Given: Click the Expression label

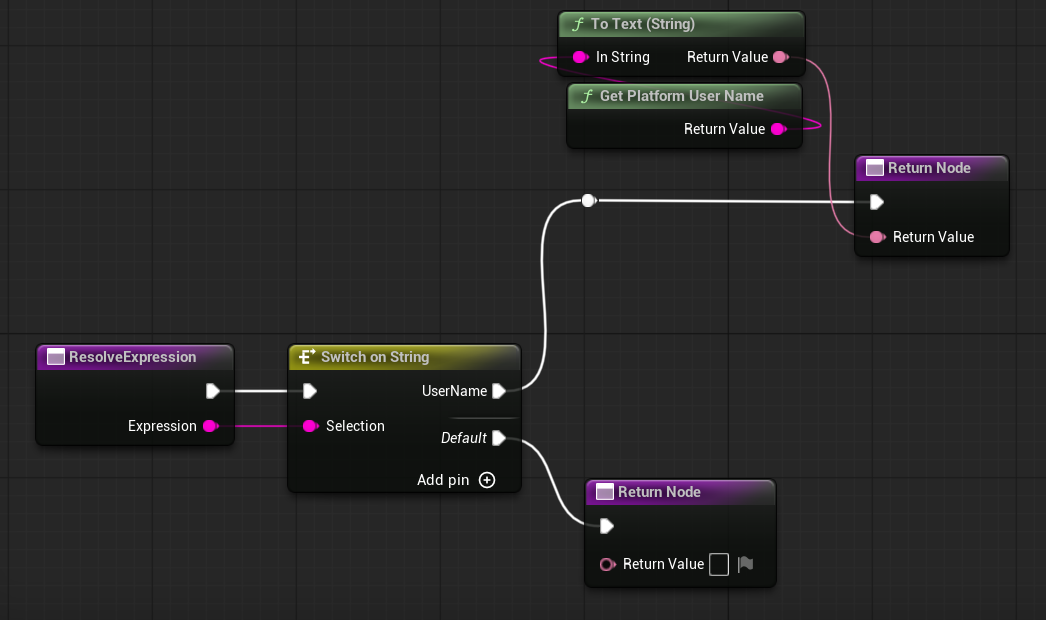Looking at the screenshot, I should 162,426.
